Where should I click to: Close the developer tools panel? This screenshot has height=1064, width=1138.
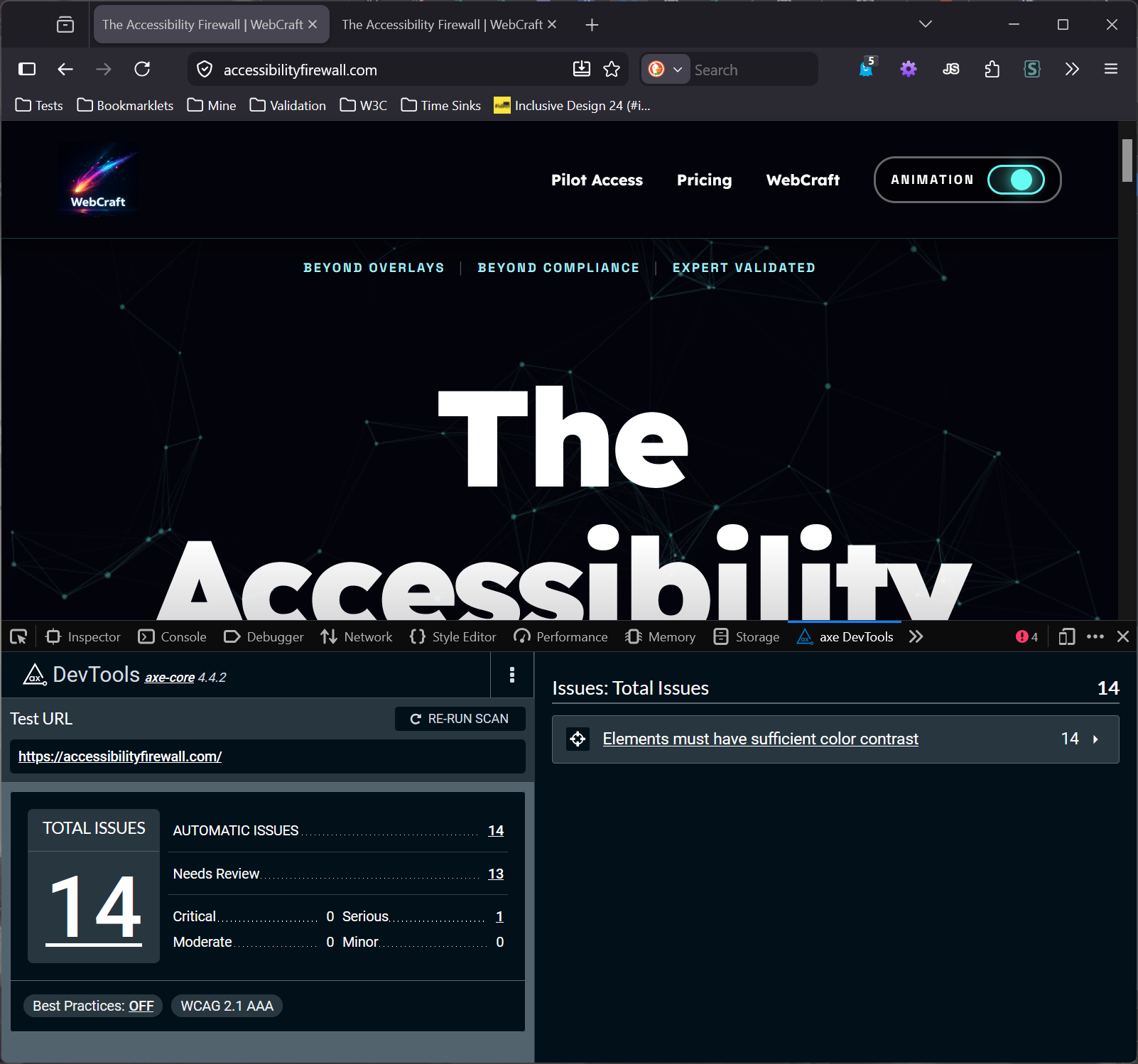click(x=1123, y=636)
